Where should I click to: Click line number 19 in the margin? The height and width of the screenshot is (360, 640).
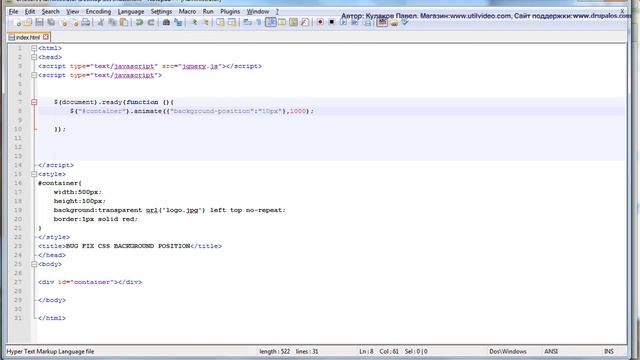(18, 210)
